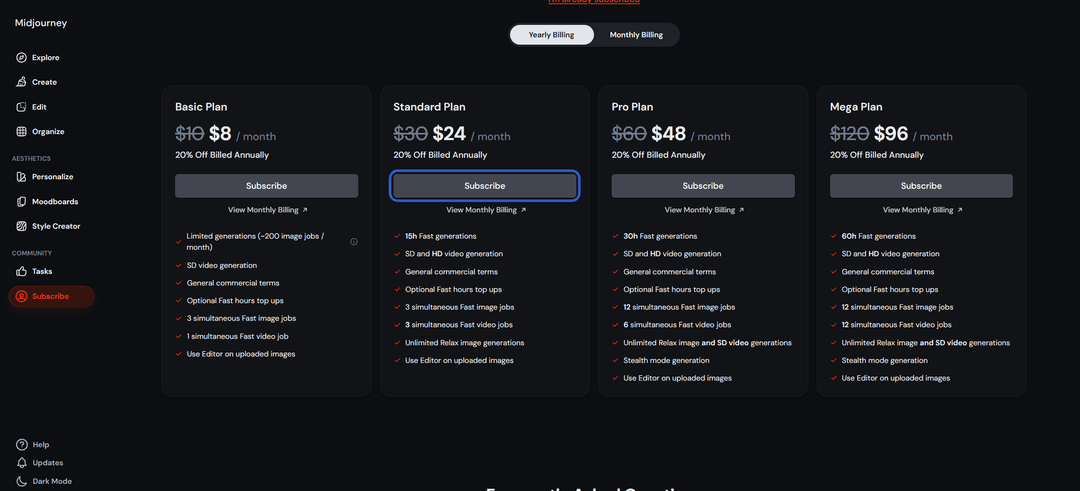Click info icon beside Limited generations

[x=354, y=242]
